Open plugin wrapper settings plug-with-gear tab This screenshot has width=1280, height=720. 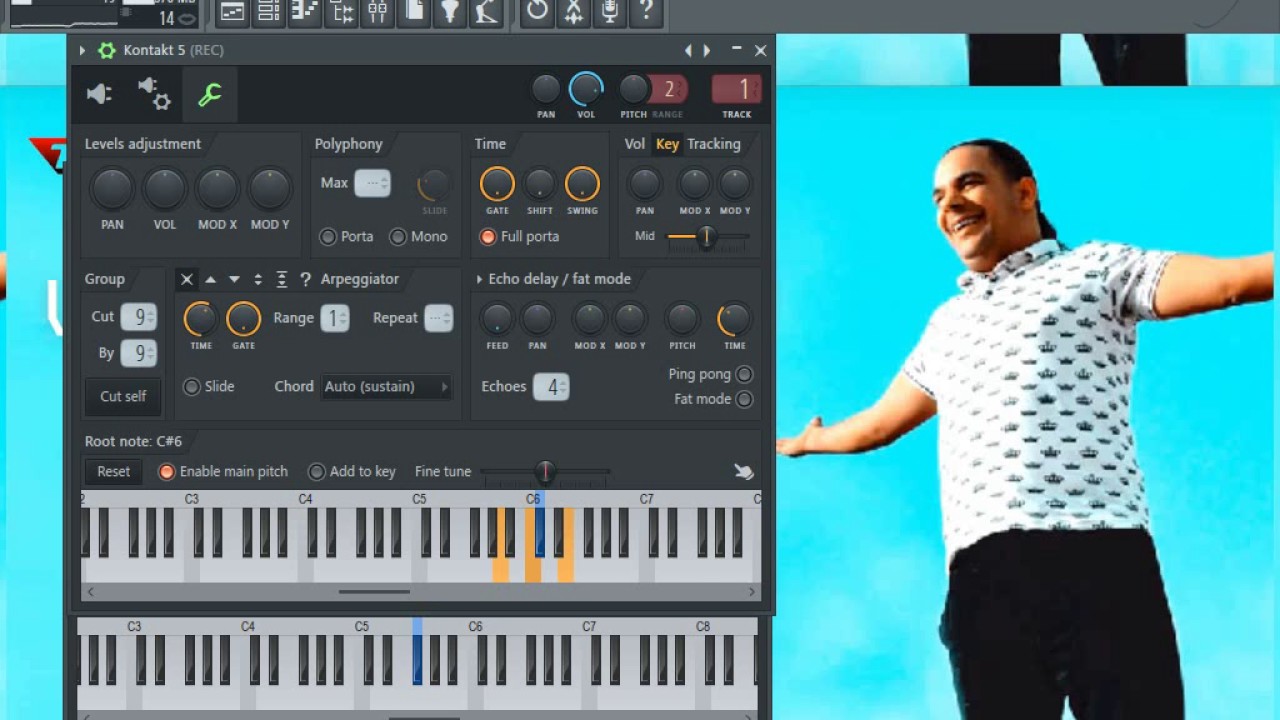click(x=154, y=94)
